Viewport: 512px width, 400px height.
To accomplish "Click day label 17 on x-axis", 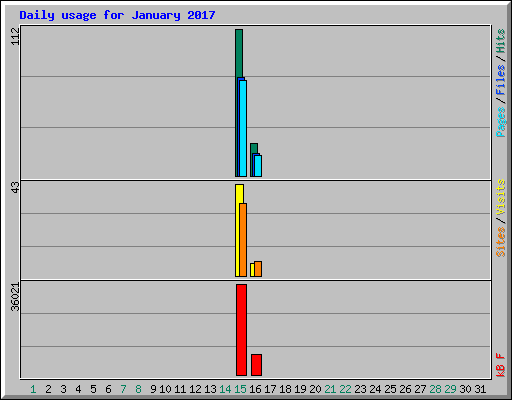I will [x=270, y=389].
